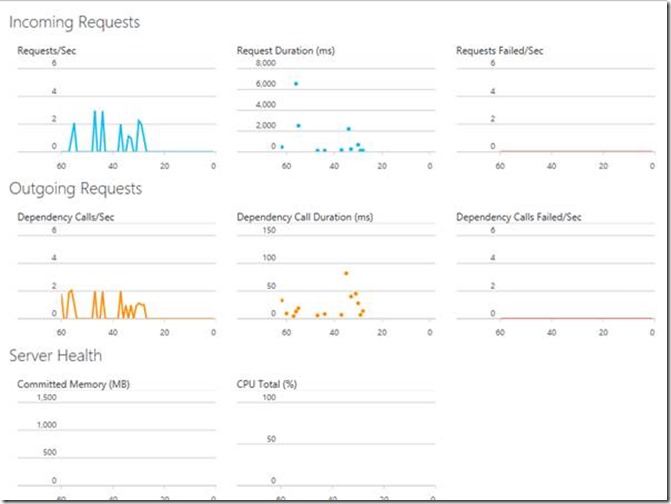Click the blue line in the Requests/Sec chart
The height and width of the screenshot is (504, 671).
click(96, 130)
